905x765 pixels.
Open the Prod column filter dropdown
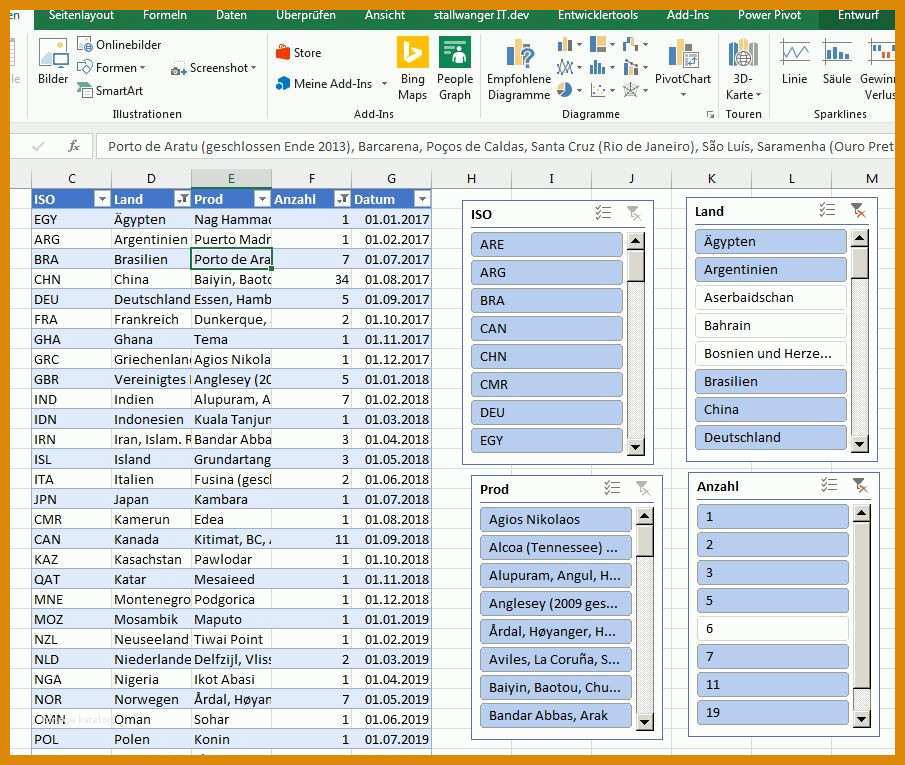coord(263,199)
